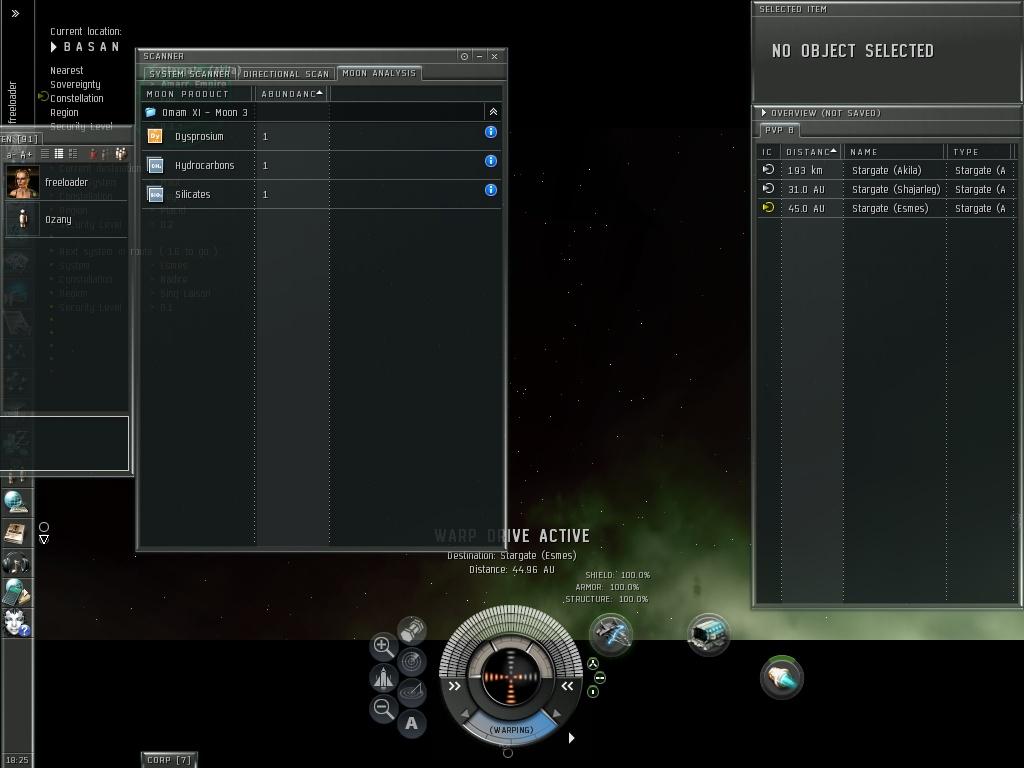Click the Dysprosium product icon
The image size is (1024, 768).
tap(155, 136)
